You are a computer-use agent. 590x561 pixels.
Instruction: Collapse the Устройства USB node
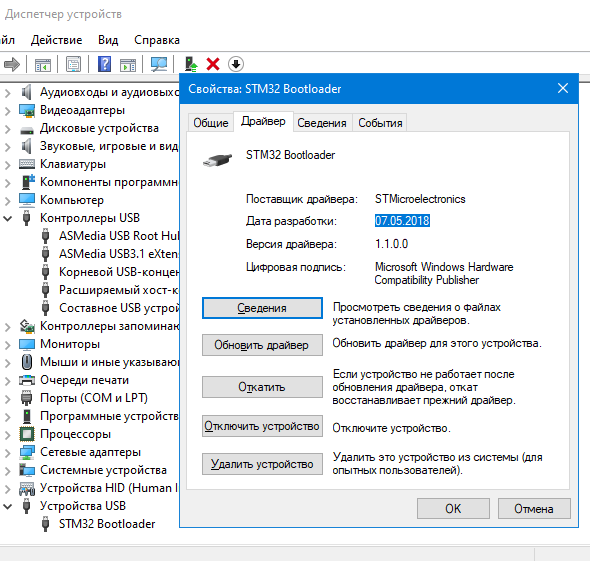click(8, 506)
